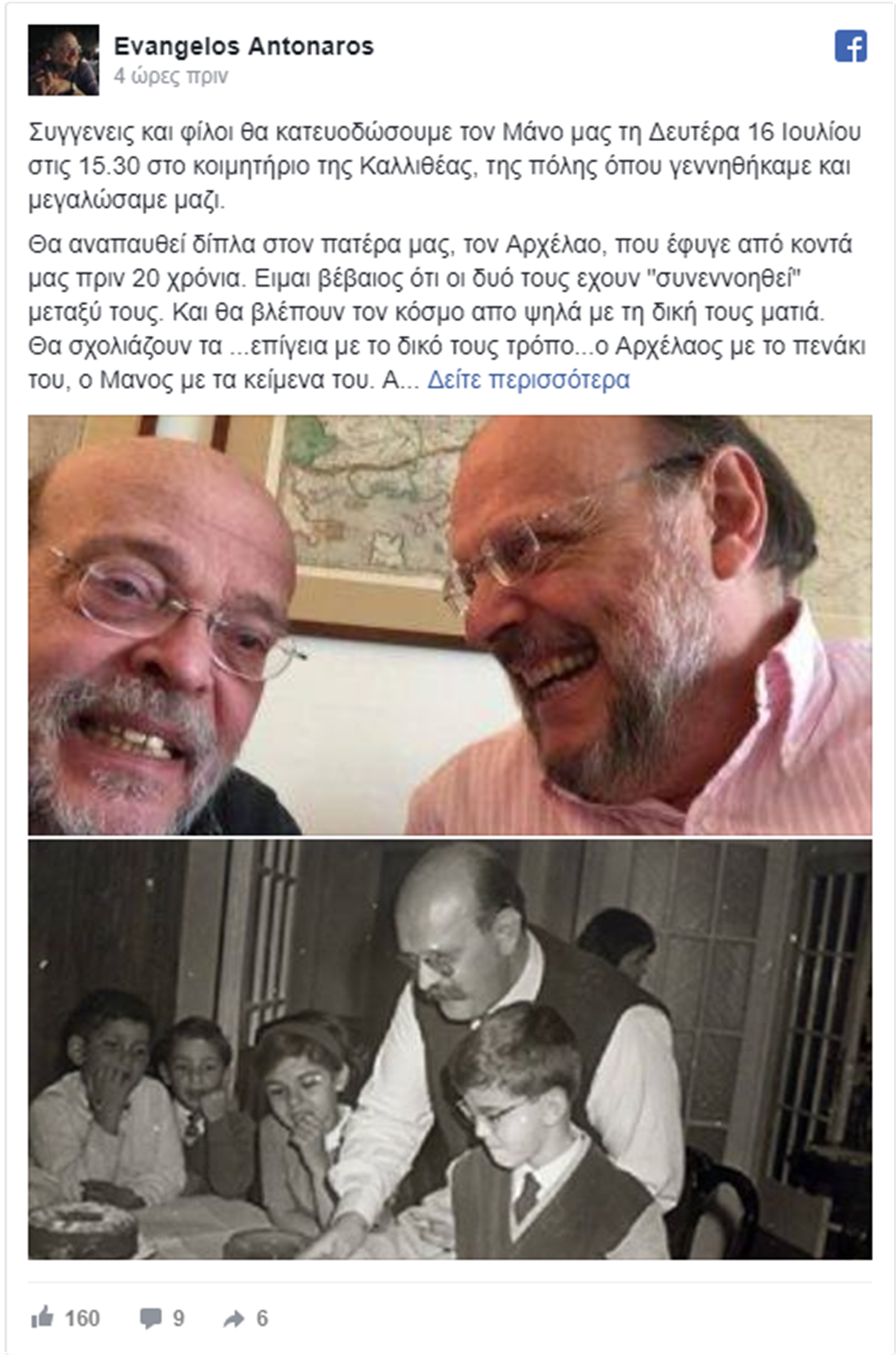Click the cake in the black-and-white photo

82,1229
